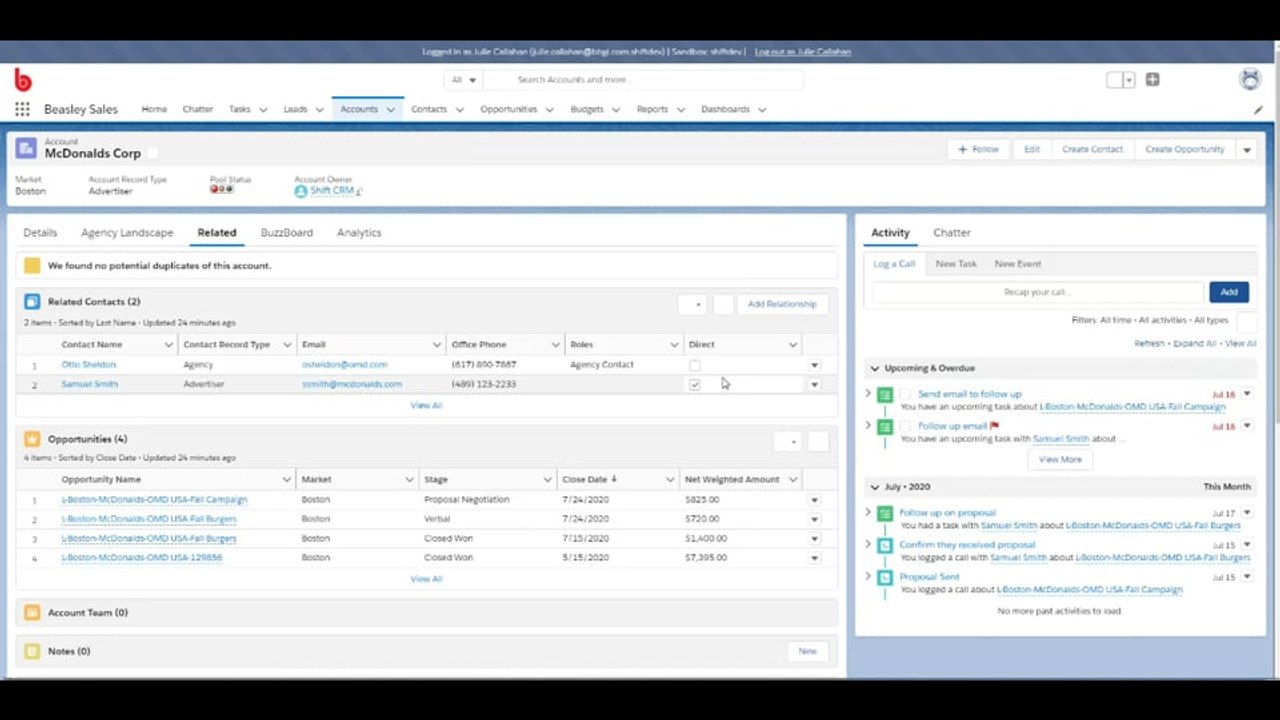Open the Tasks nav dropdown arrow

[x=263, y=110]
